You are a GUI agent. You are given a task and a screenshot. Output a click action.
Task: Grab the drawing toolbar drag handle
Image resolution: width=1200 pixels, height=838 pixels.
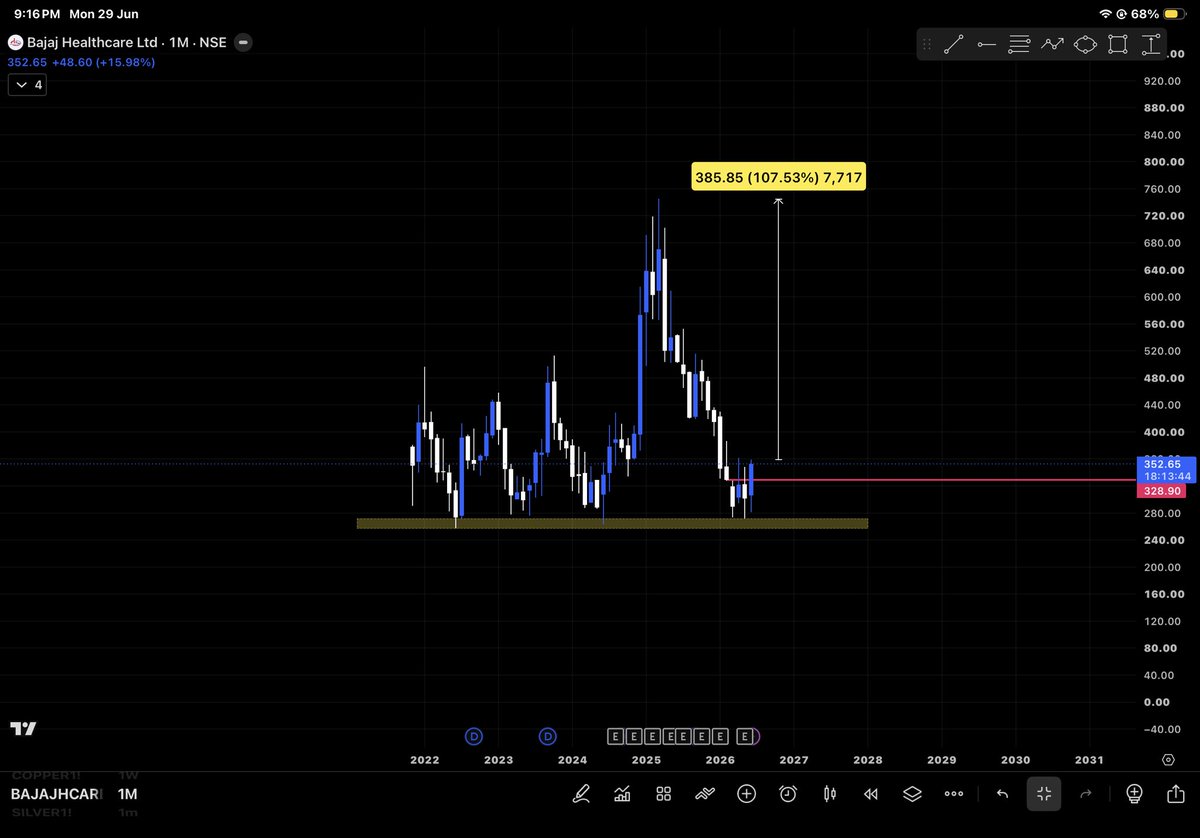point(927,44)
